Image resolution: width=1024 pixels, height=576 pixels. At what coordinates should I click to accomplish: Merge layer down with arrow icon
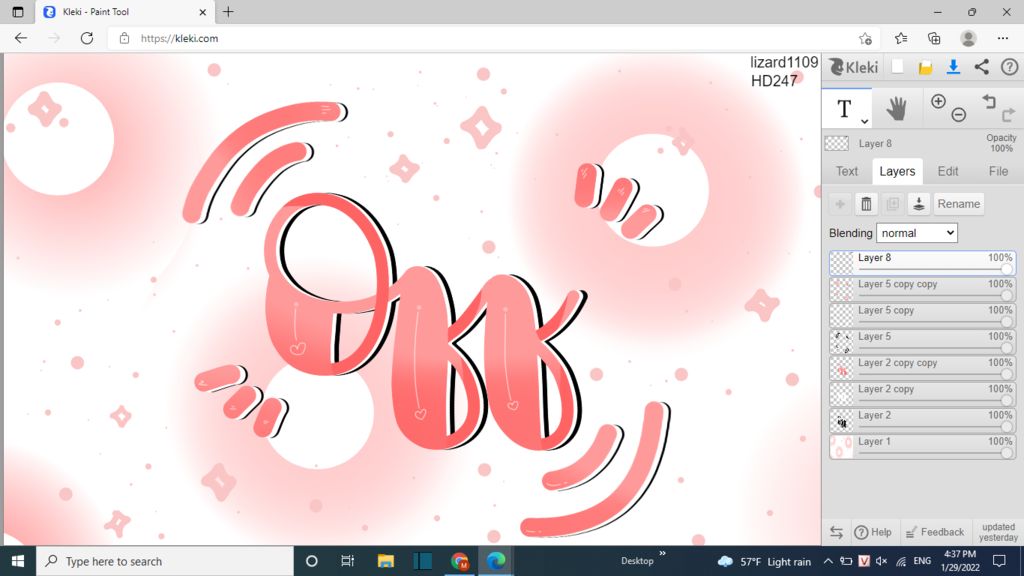(918, 204)
